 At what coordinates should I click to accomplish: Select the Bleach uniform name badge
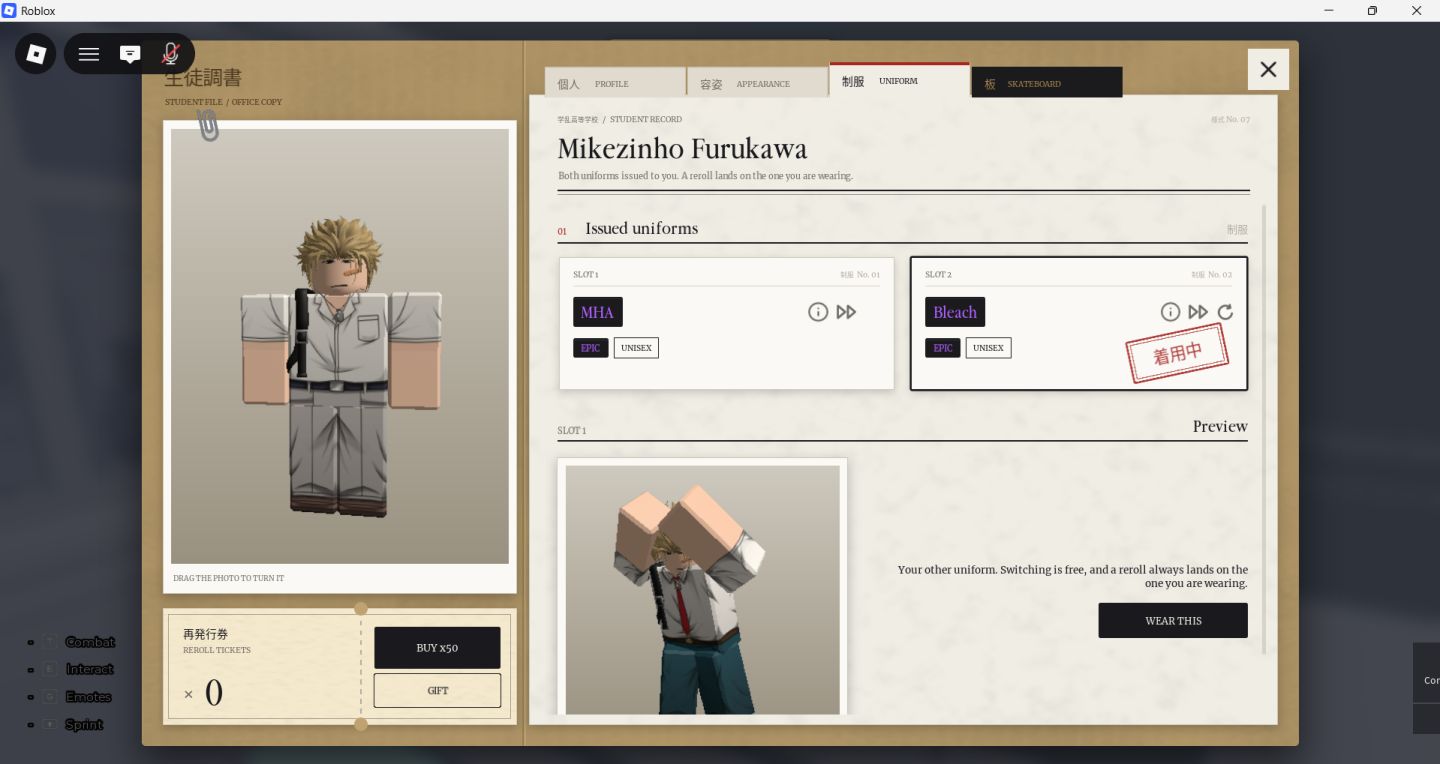[x=955, y=312]
